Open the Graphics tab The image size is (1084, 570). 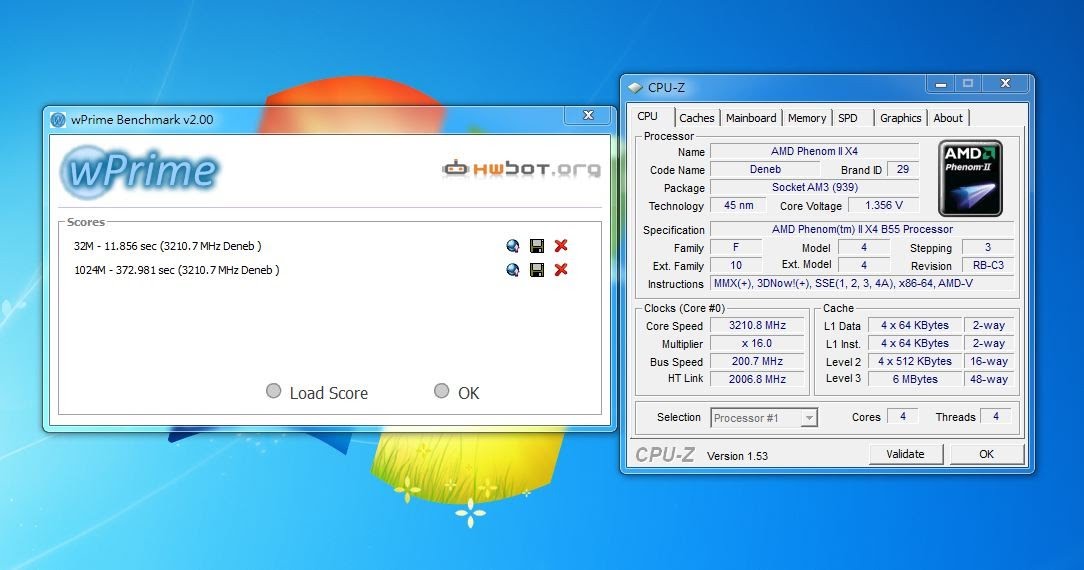pyautogui.click(x=901, y=118)
